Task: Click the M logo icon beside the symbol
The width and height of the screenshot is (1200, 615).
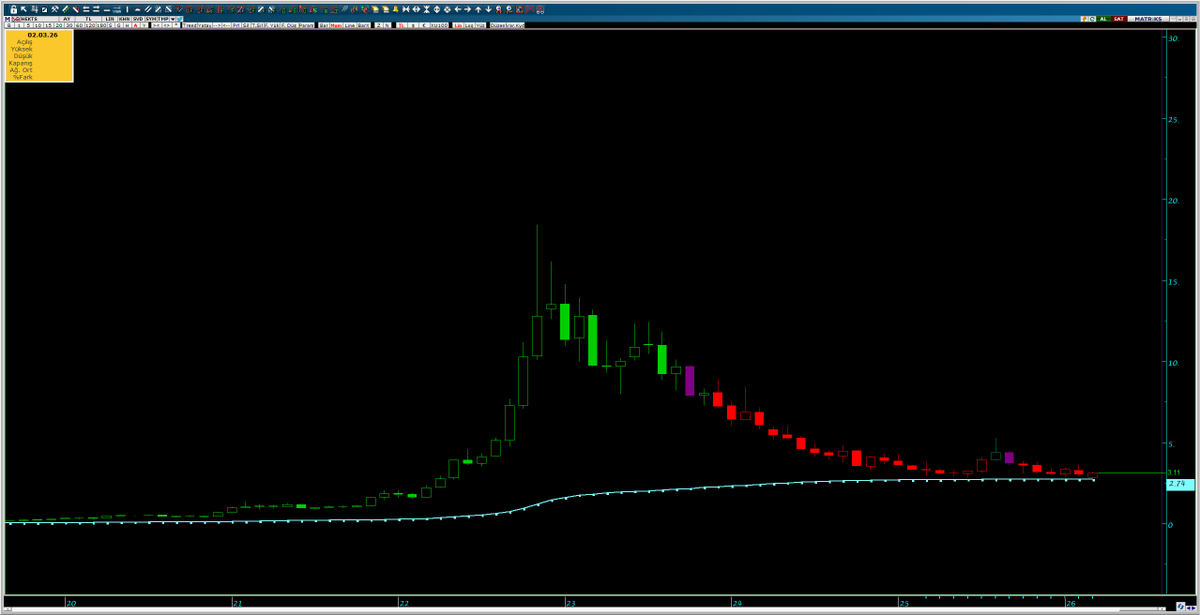Action: [x=7, y=19]
